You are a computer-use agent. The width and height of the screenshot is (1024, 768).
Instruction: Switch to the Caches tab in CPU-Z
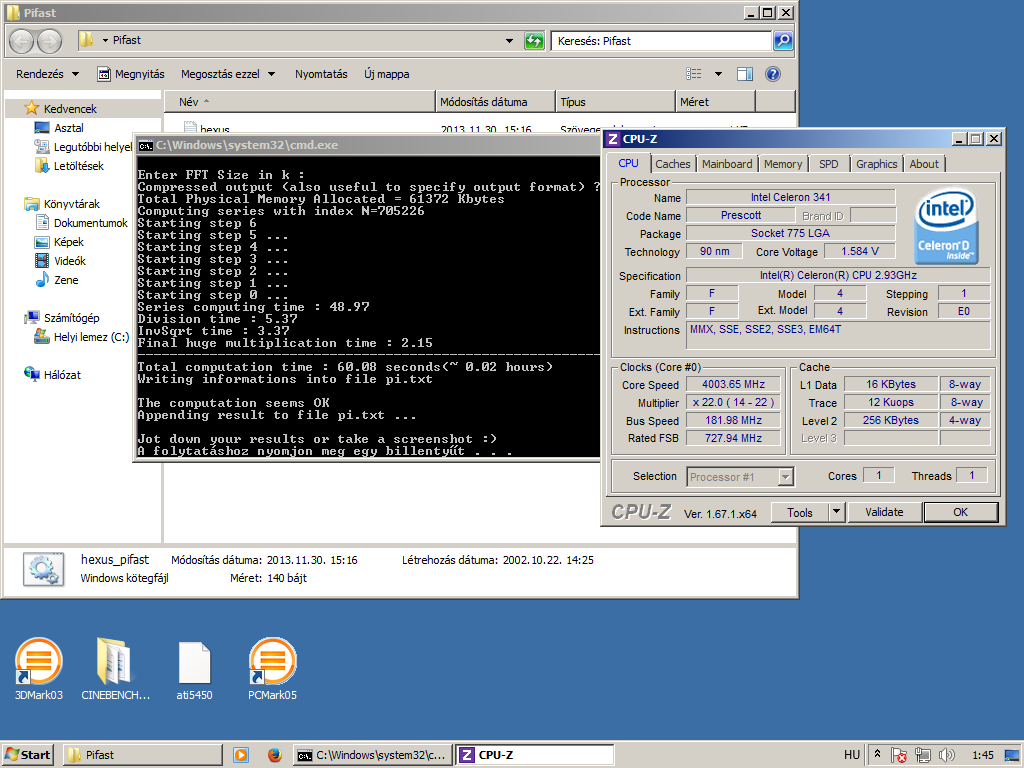coord(673,164)
